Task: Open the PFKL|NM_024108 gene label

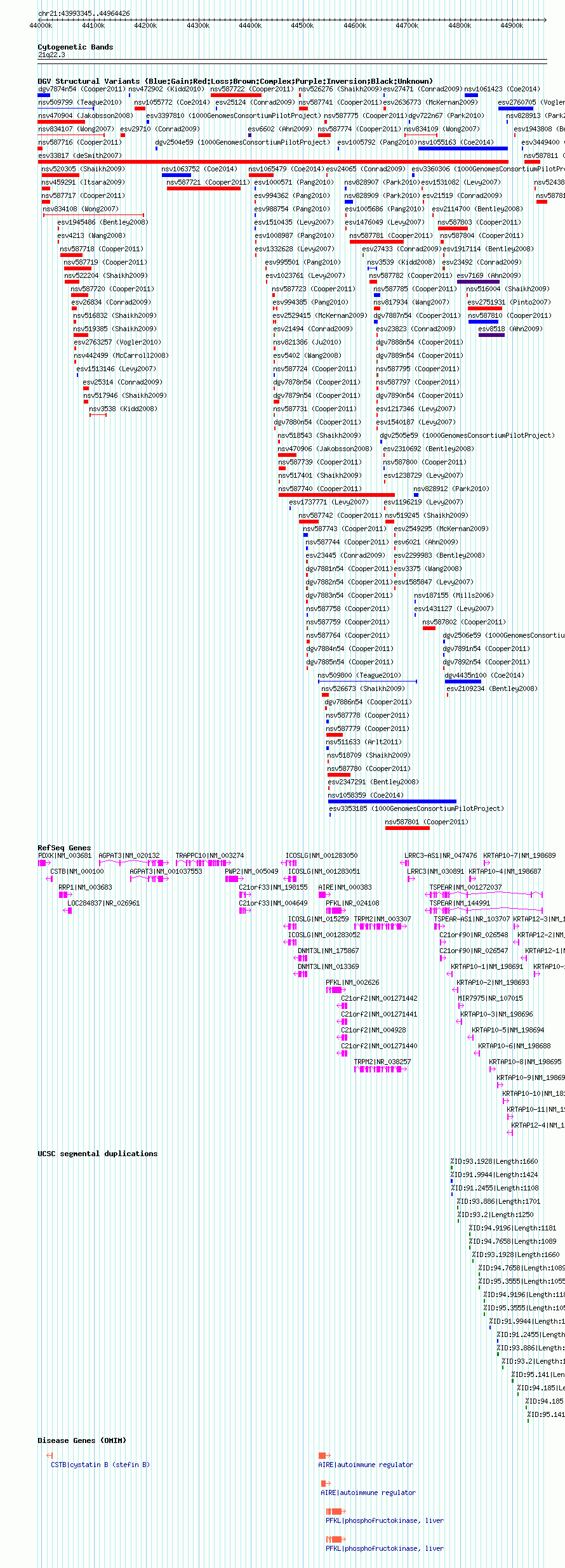Action: click(352, 903)
